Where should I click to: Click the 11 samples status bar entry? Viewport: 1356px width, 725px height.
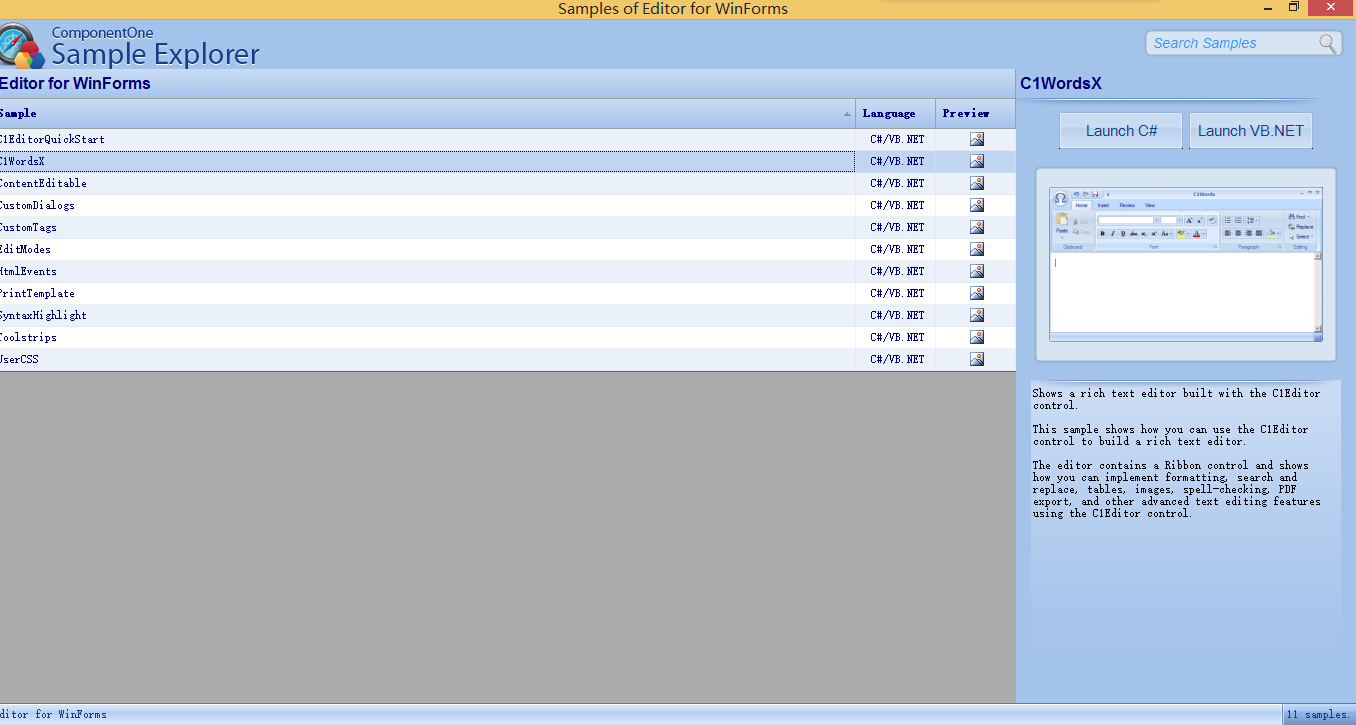(1317, 715)
